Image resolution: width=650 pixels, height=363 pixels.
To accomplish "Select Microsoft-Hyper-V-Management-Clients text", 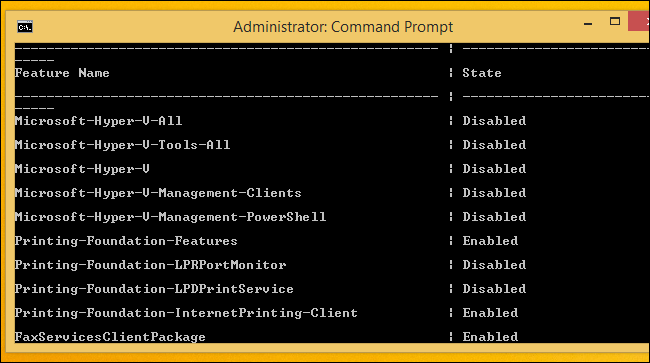I will click(158, 193).
